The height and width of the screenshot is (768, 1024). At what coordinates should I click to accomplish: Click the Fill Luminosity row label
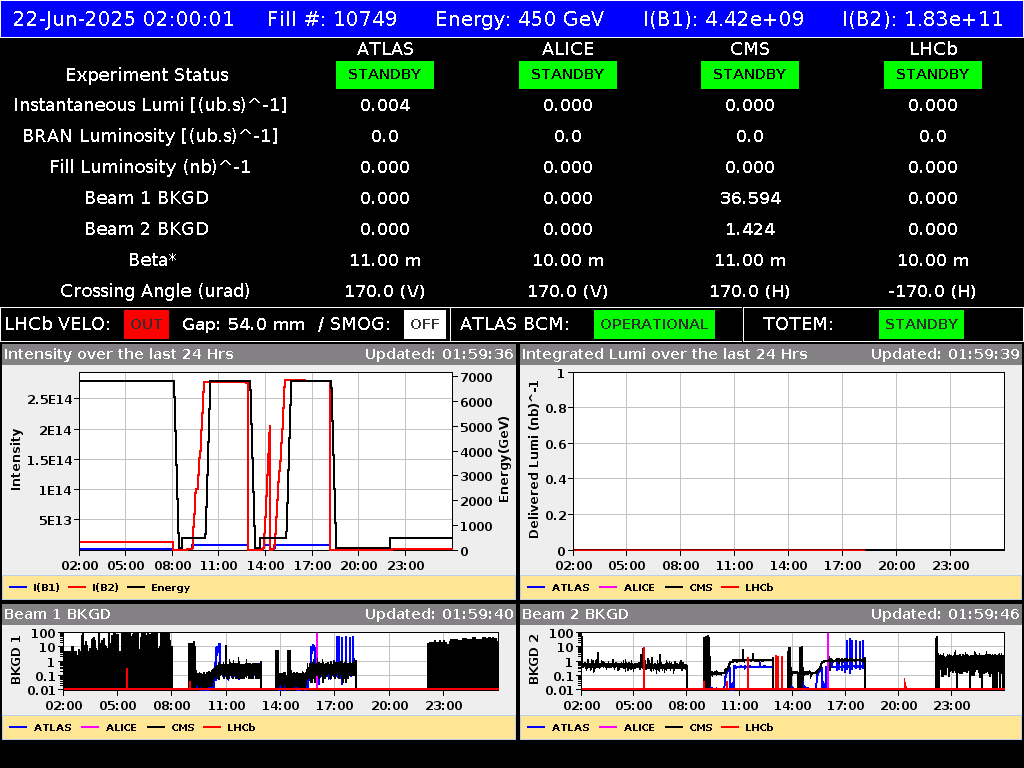tap(150, 167)
